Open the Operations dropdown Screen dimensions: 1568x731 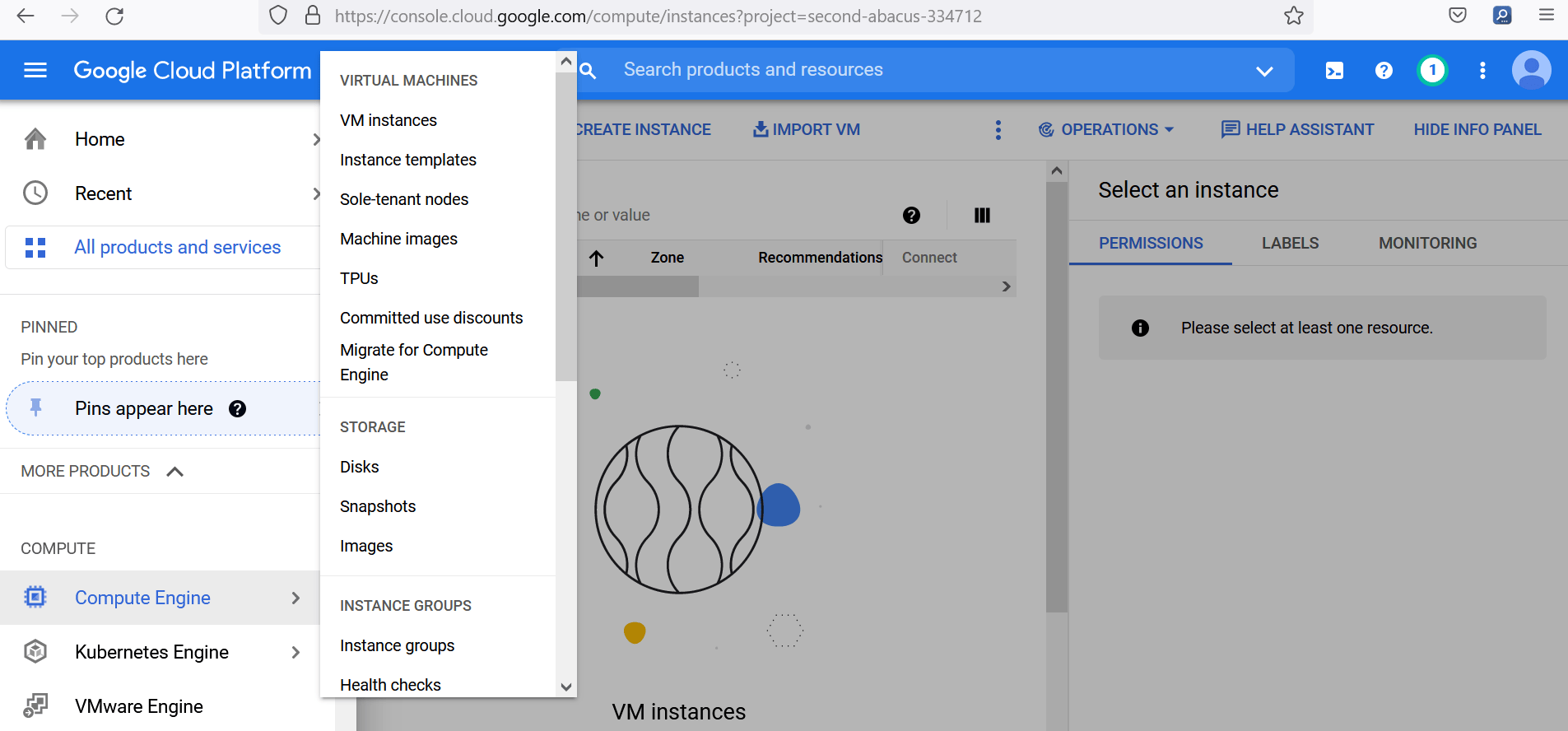coord(1105,129)
